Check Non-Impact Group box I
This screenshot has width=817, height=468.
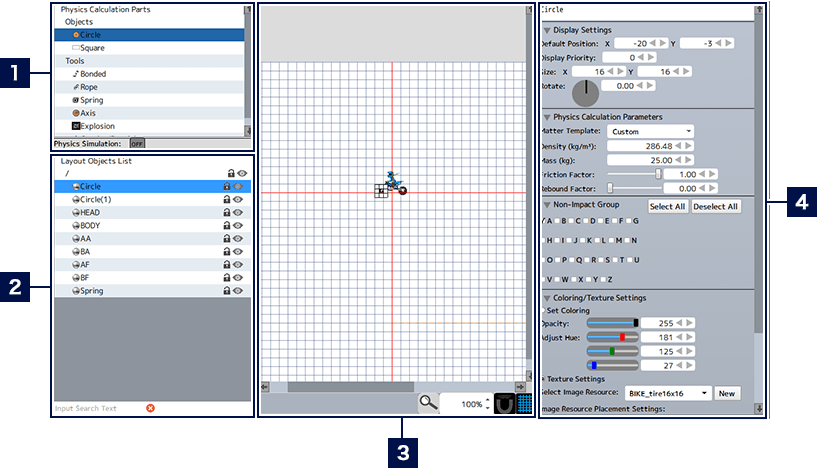(x=557, y=240)
